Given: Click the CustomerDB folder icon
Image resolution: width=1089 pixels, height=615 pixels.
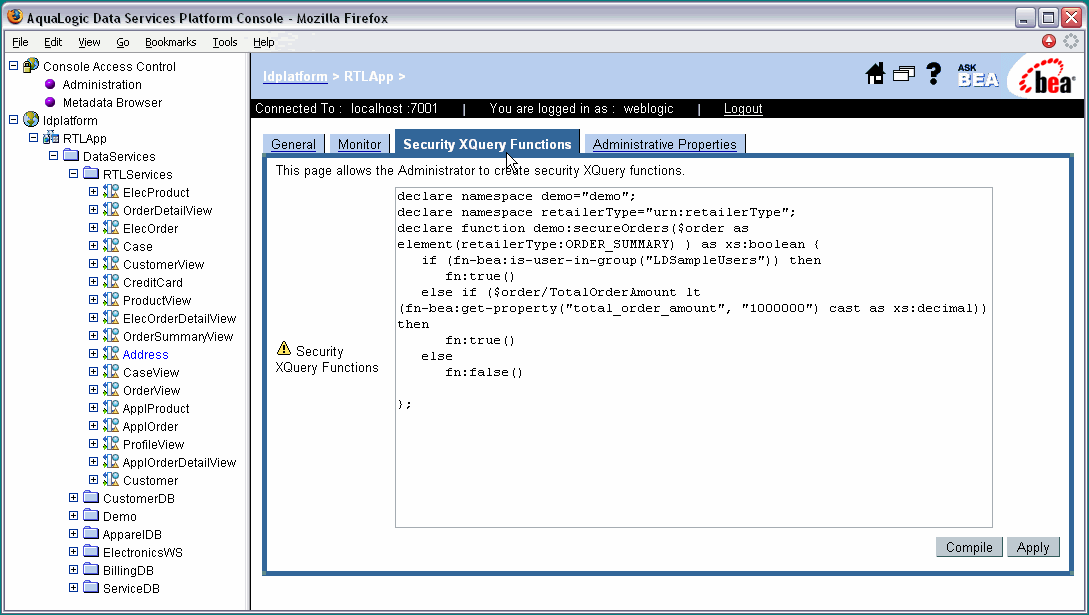Looking at the screenshot, I should pos(91,497).
